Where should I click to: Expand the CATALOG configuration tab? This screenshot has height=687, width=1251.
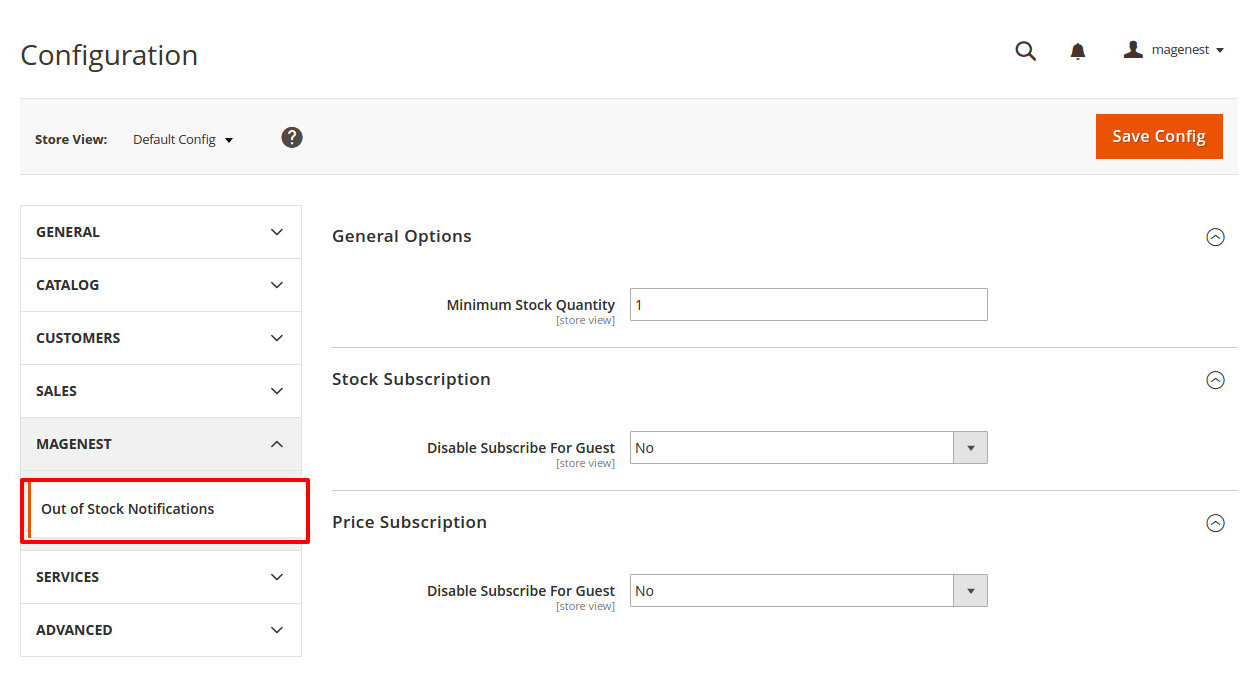coord(161,285)
